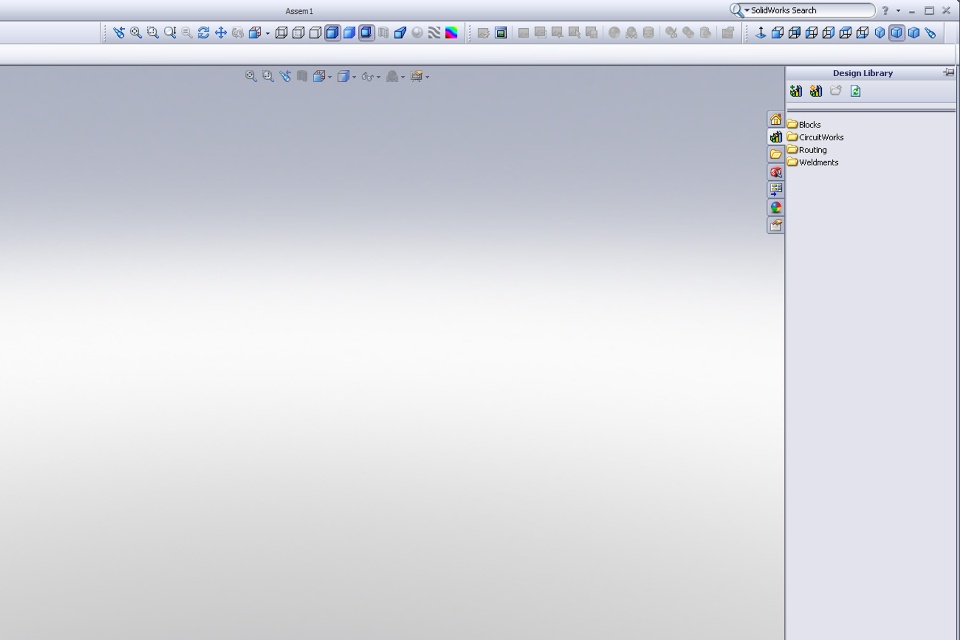Click the last Standard Views toolbar icon
This screenshot has height=640, width=960.
pyautogui.click(x=931, y=32)
